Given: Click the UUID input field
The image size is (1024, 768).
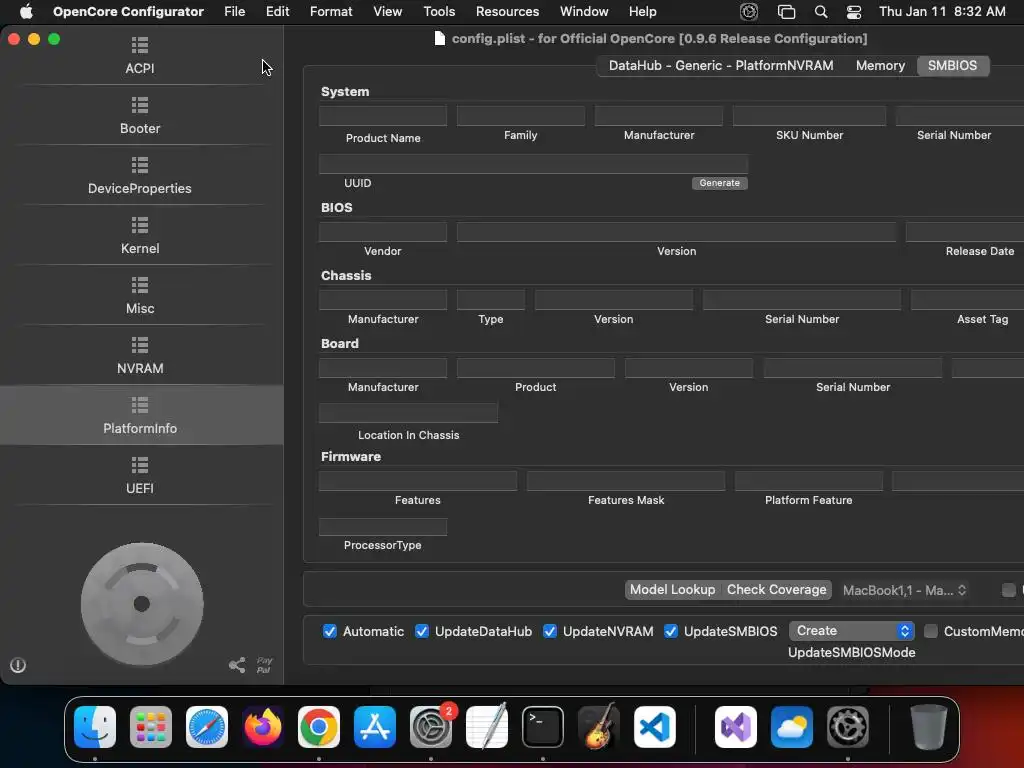Looking at the screenshot, I should pos(534,164).
